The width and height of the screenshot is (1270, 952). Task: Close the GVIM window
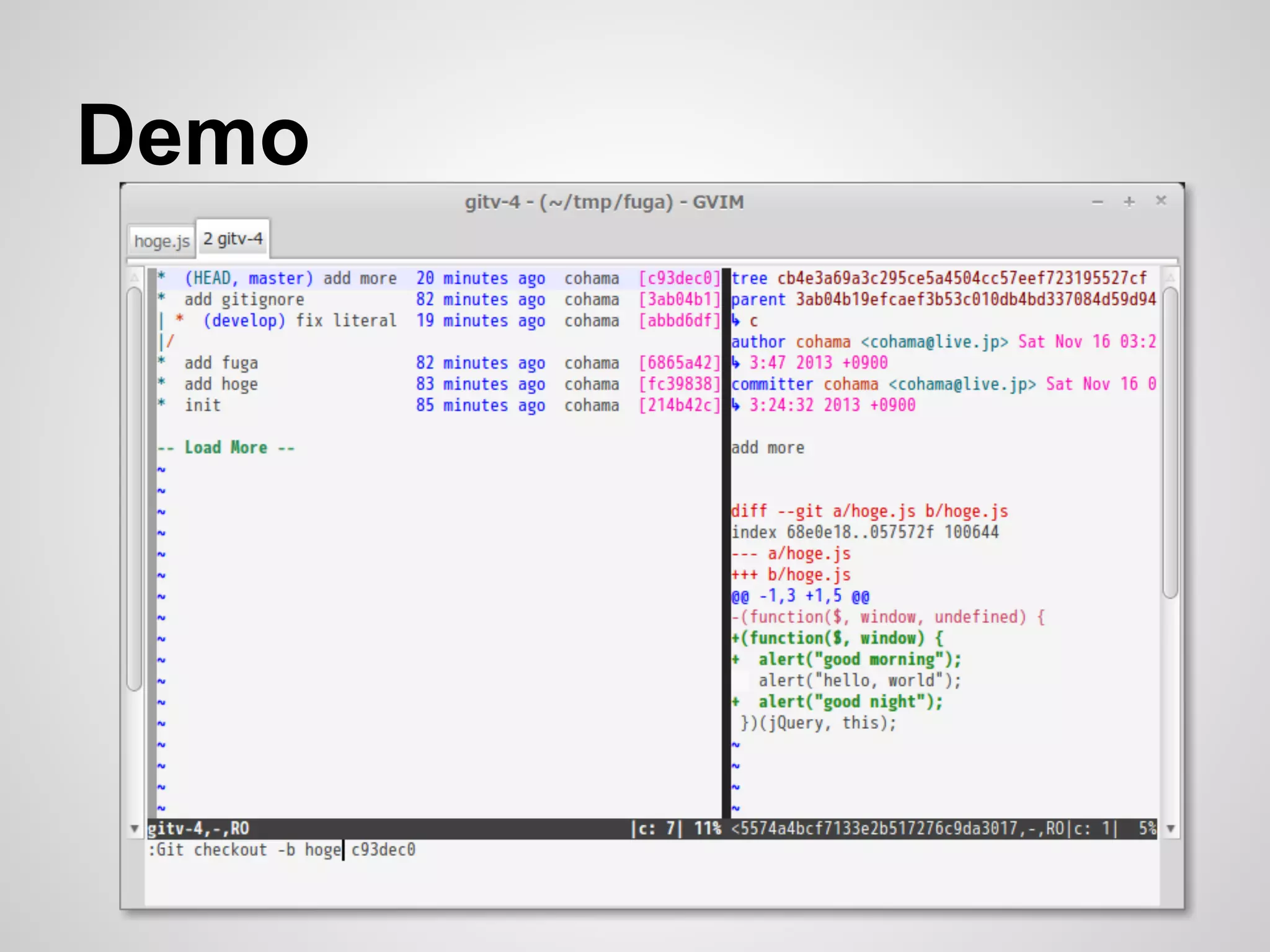click(1161, 200)
